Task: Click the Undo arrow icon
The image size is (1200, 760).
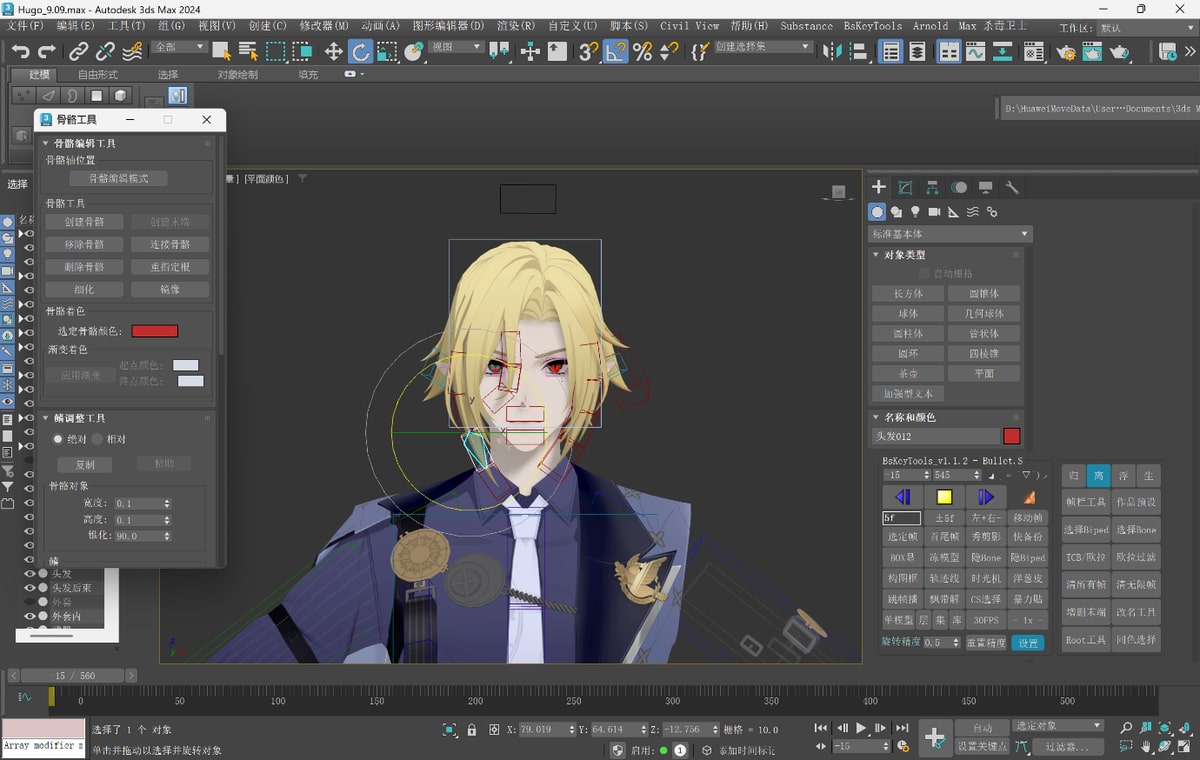Action: pyautogui.click(x=20, y=51)
